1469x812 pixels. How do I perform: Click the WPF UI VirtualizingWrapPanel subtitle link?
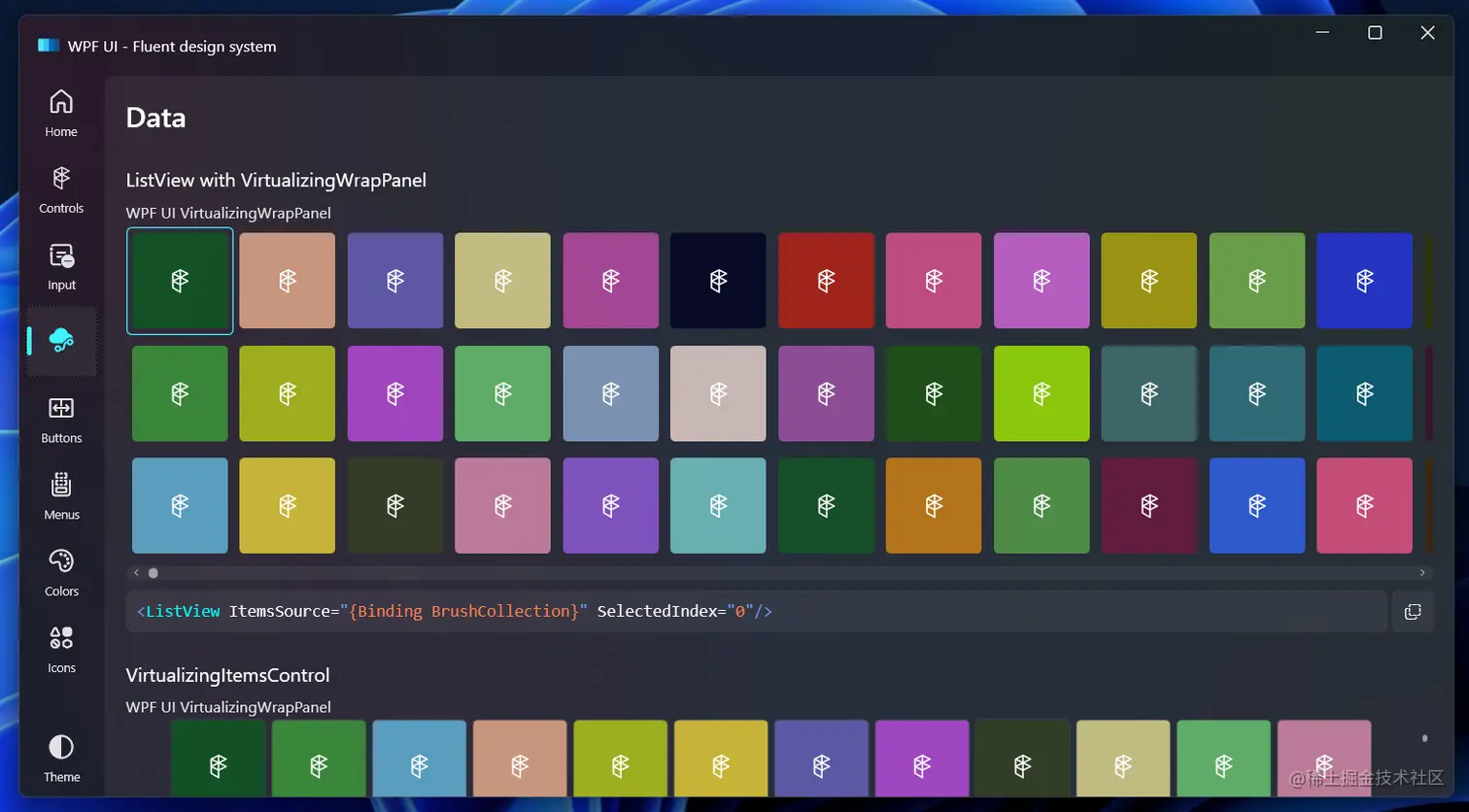coord(227,213)
